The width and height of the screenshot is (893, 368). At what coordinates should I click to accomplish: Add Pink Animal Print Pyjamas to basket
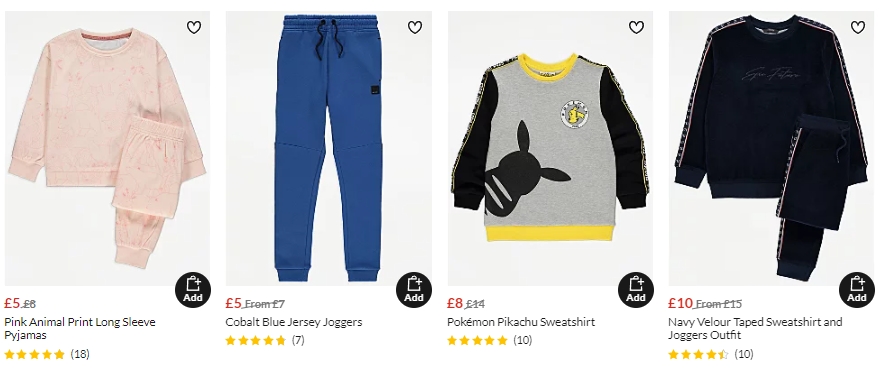(x=192, y=290)
